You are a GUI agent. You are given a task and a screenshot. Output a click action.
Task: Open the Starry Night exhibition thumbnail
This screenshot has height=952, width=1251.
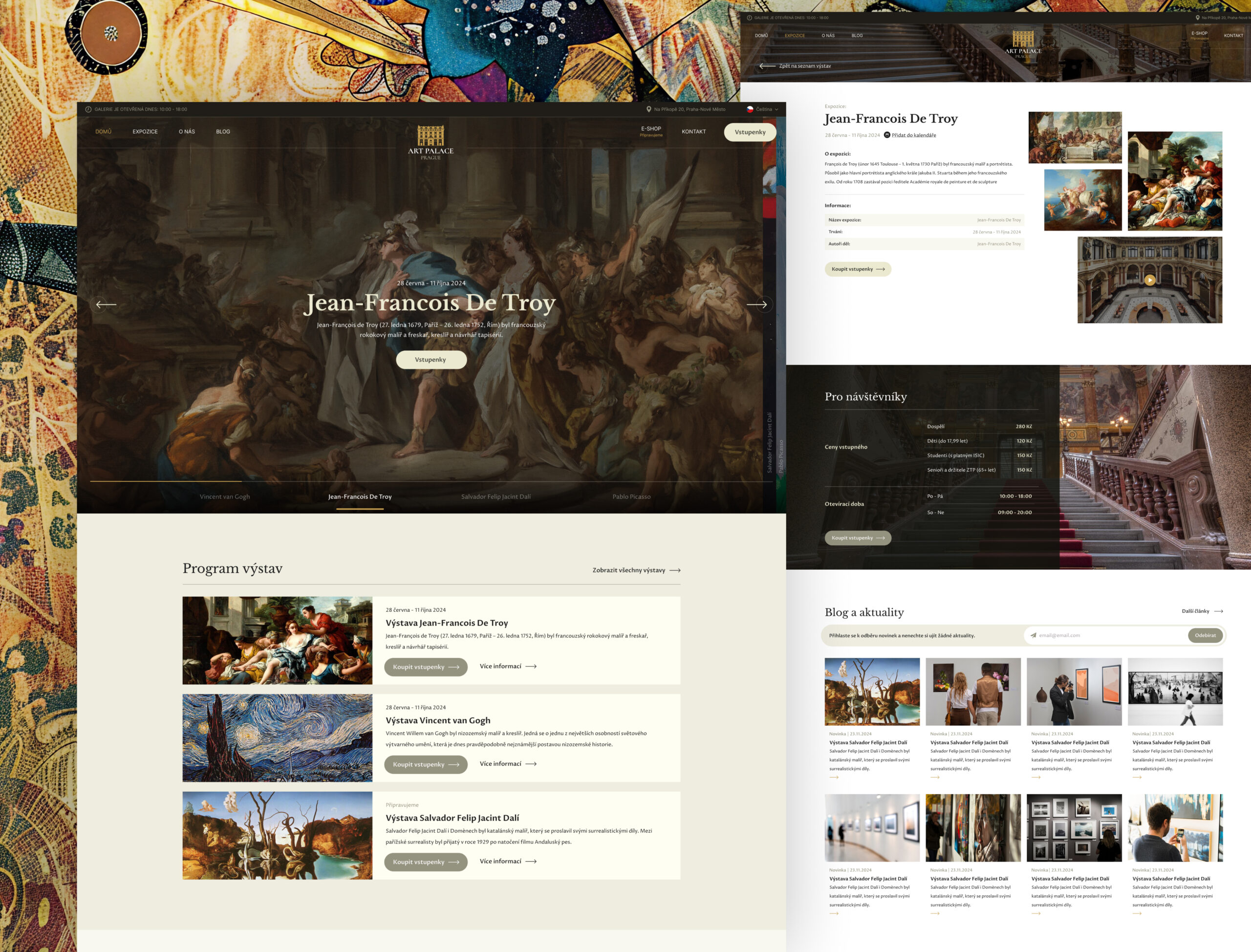click(x=277, y=738)
